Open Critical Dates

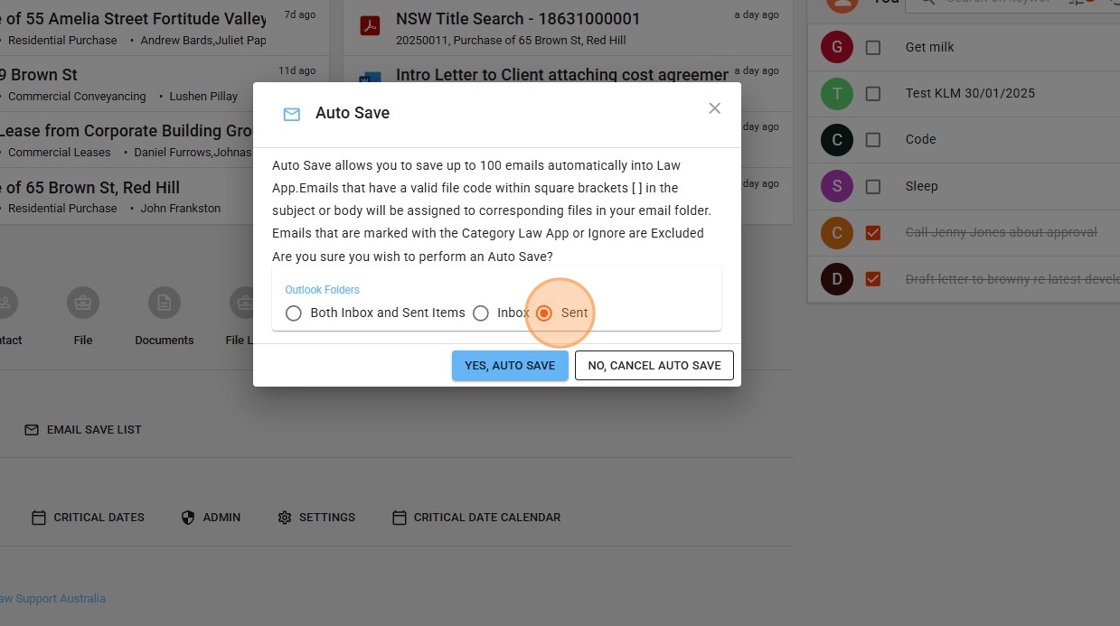click(88, 517)
